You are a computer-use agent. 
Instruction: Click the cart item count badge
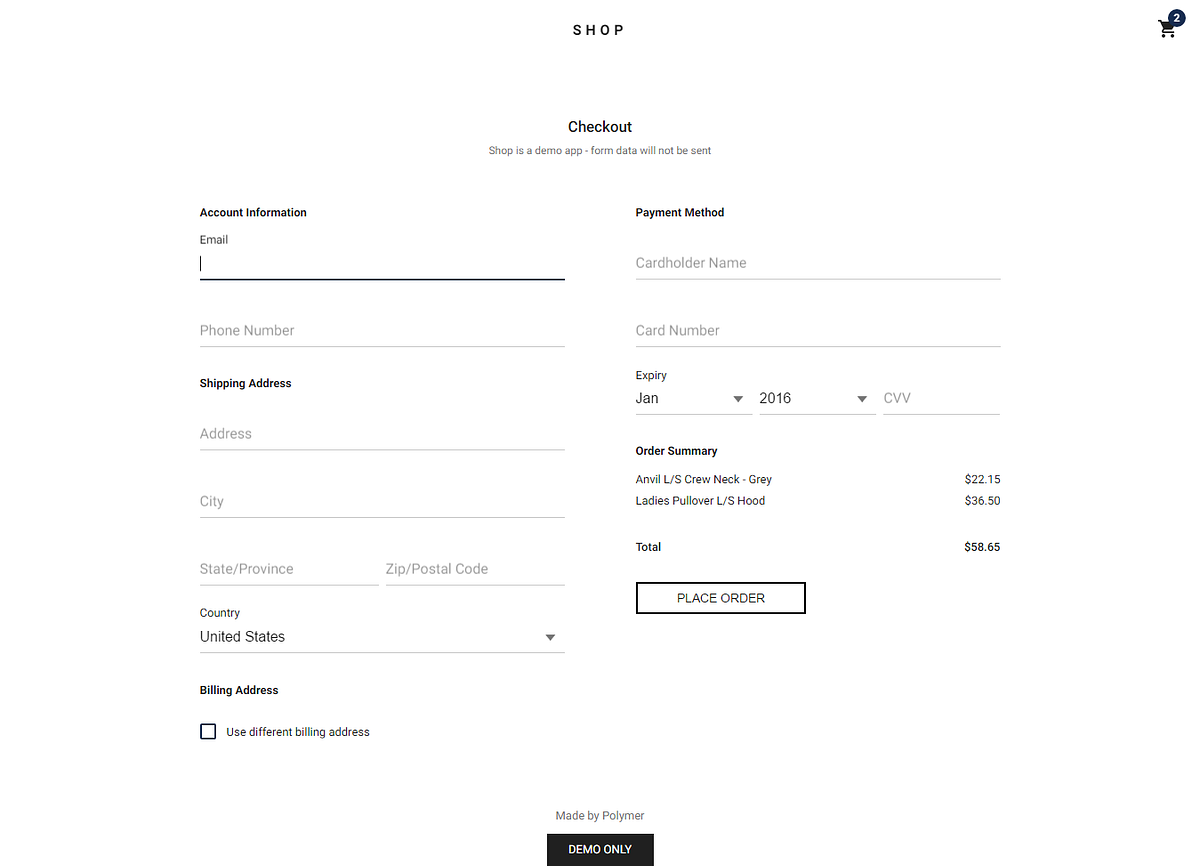point(1176,18)
